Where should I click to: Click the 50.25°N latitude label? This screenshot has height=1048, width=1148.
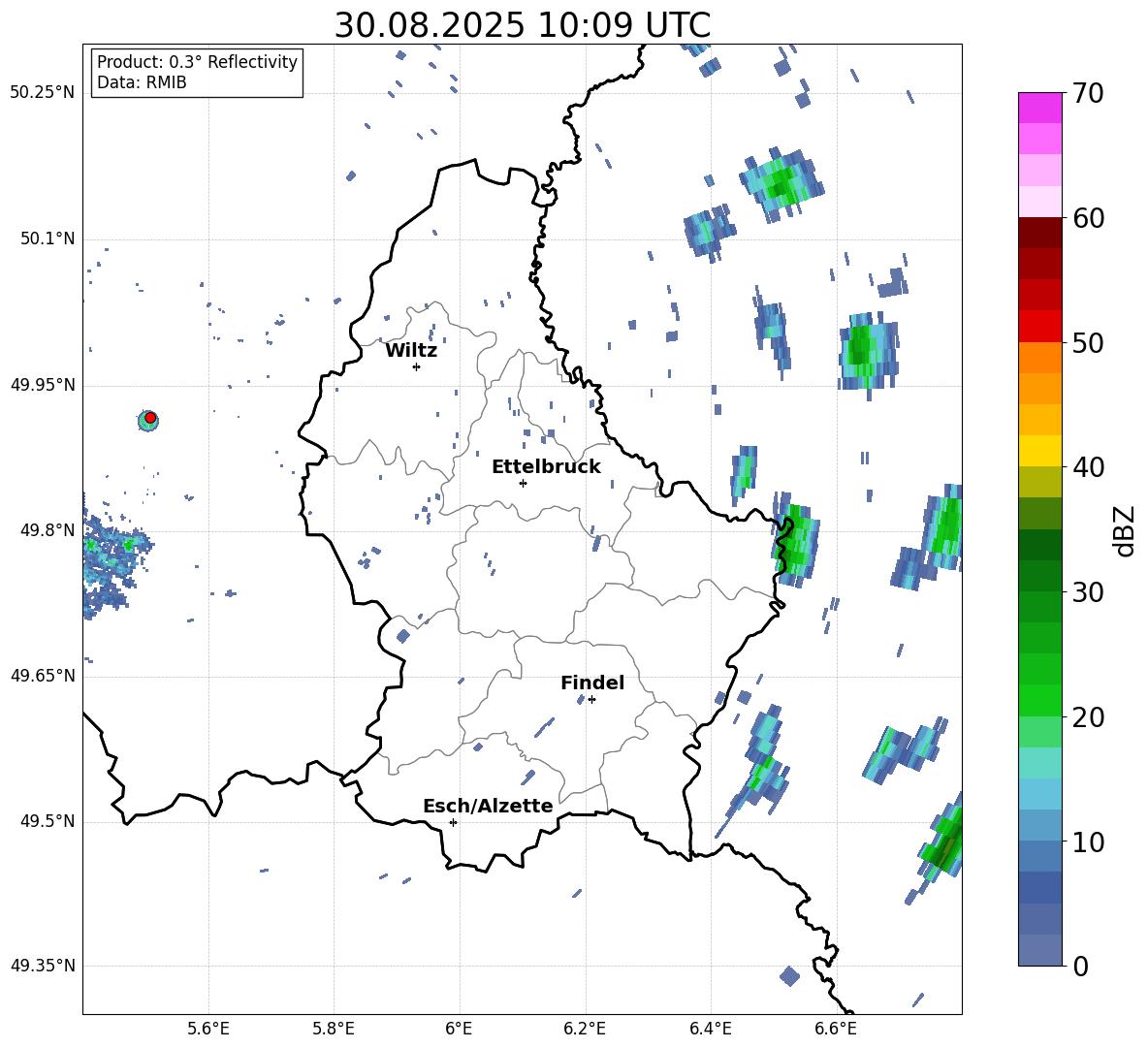(43, 93)
